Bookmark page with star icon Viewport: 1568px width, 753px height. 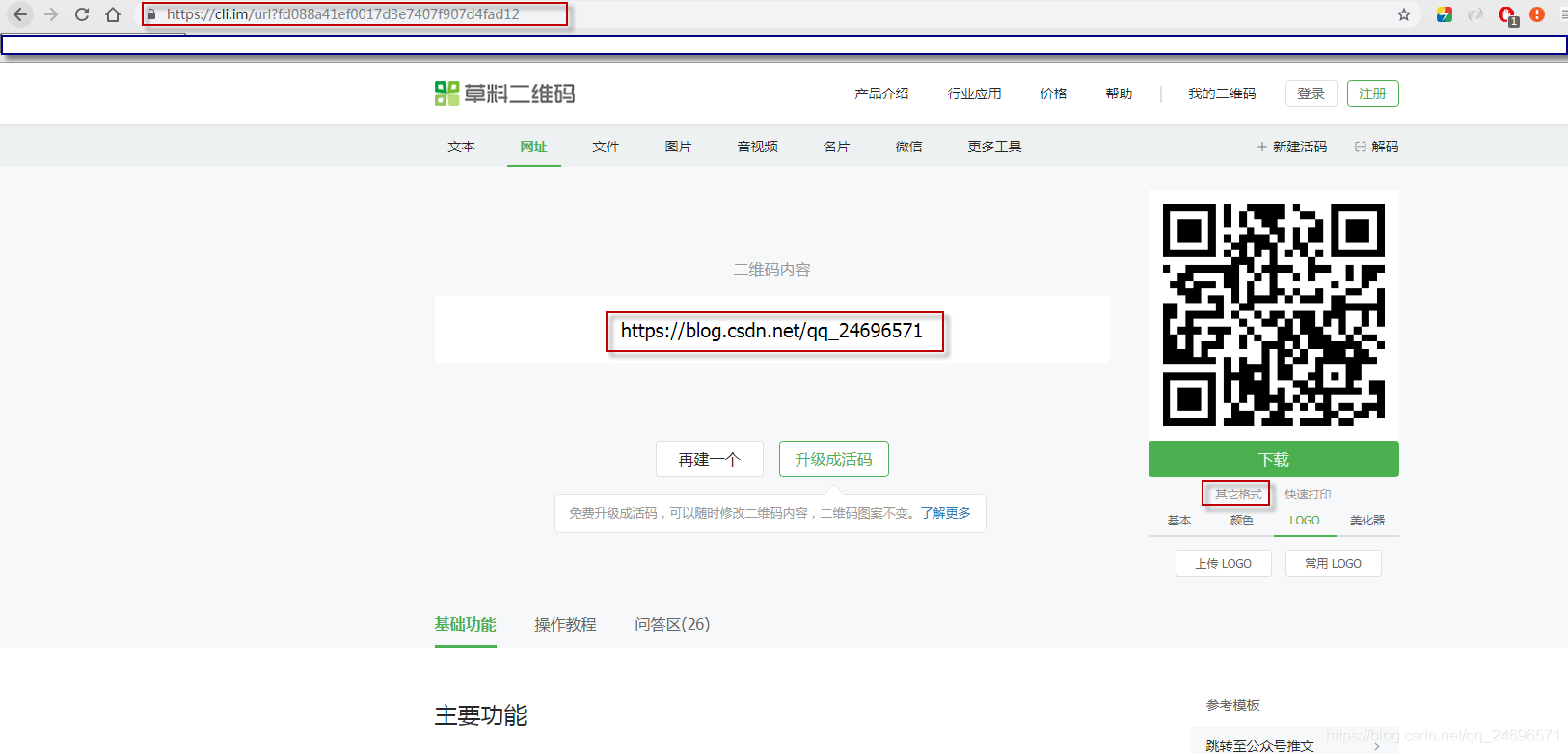tap(1404, 14)
